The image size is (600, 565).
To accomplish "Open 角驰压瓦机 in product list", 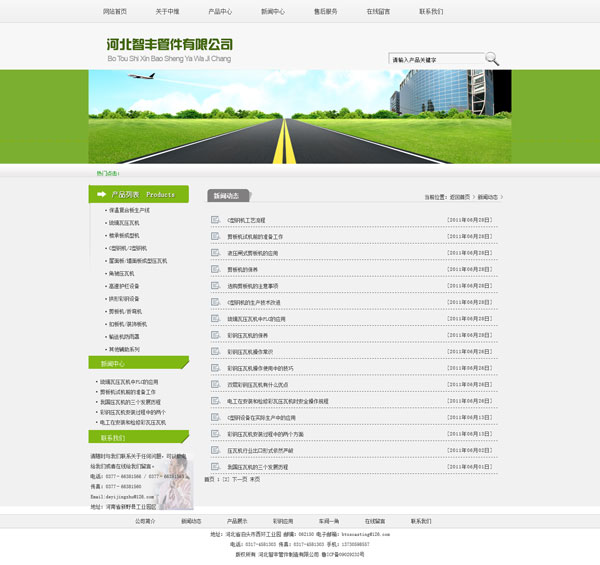I will tap(121, 273).
